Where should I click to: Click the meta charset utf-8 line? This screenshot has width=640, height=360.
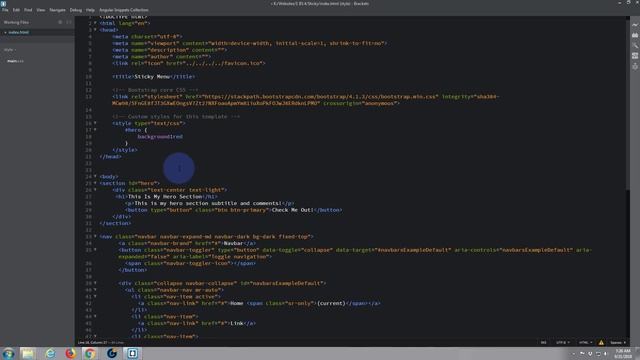(x=147, y=37)
